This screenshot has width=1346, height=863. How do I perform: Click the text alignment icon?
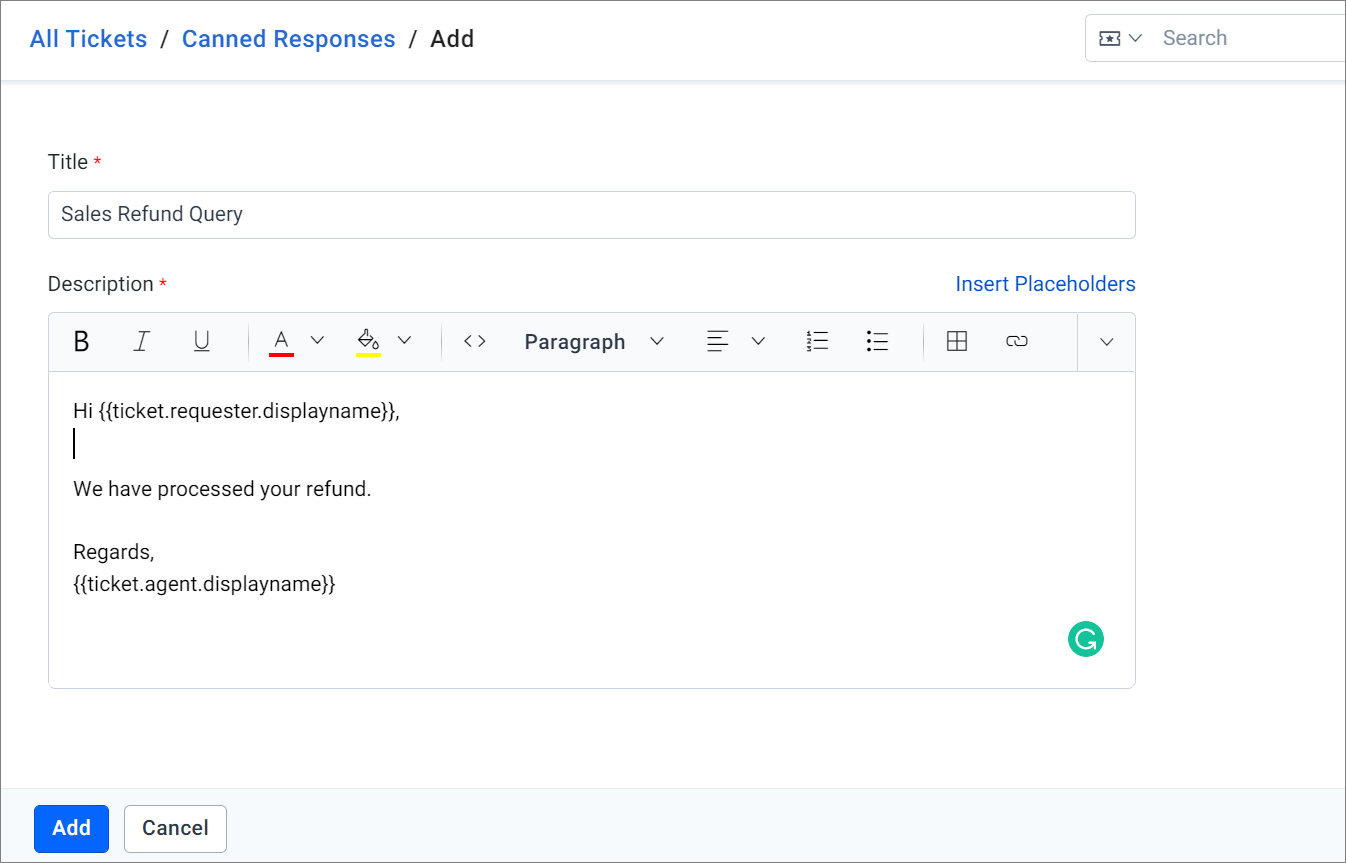point(717,342)
